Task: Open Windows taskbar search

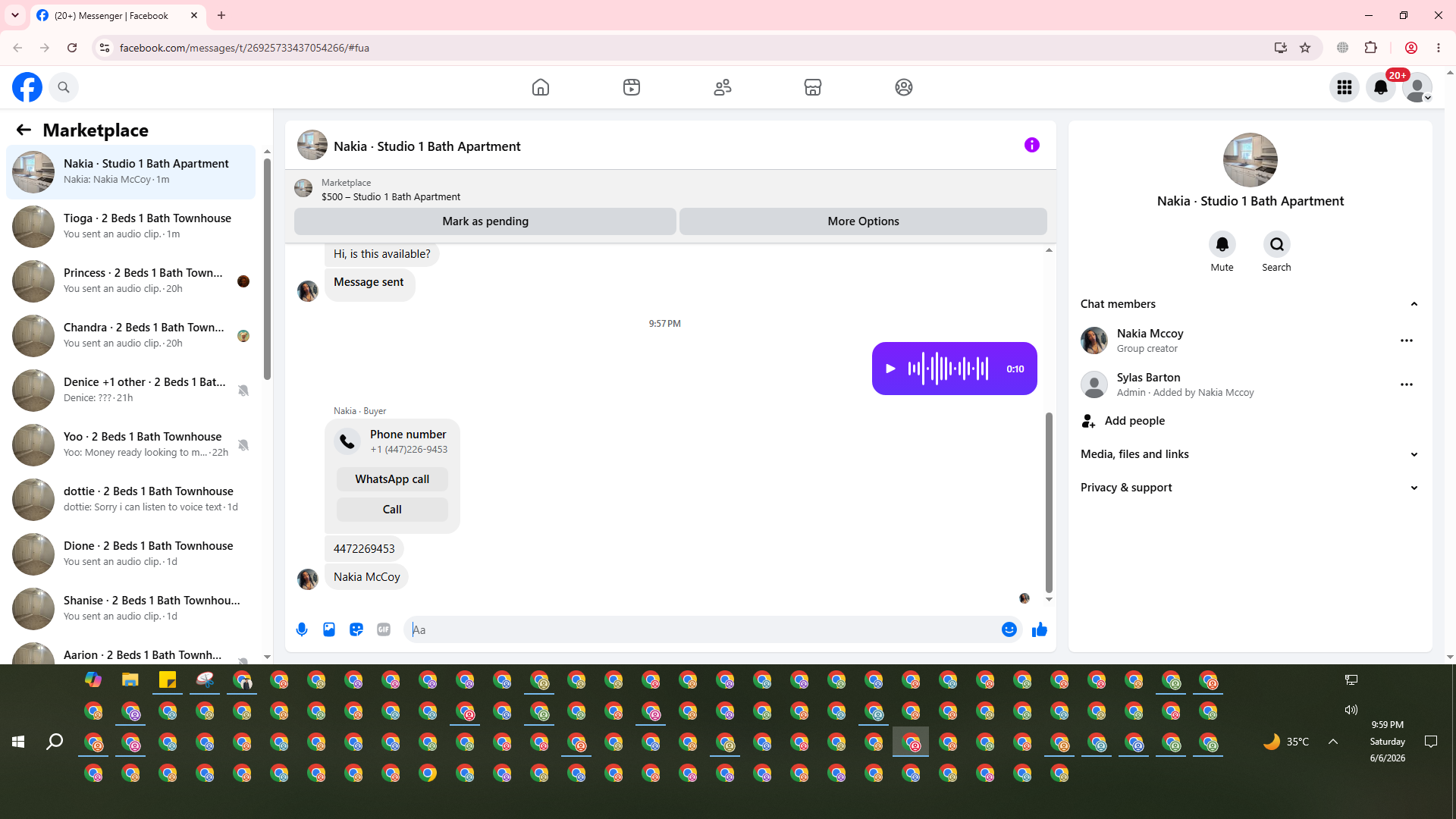Action: pyautogui.click(x=55, y=742)
